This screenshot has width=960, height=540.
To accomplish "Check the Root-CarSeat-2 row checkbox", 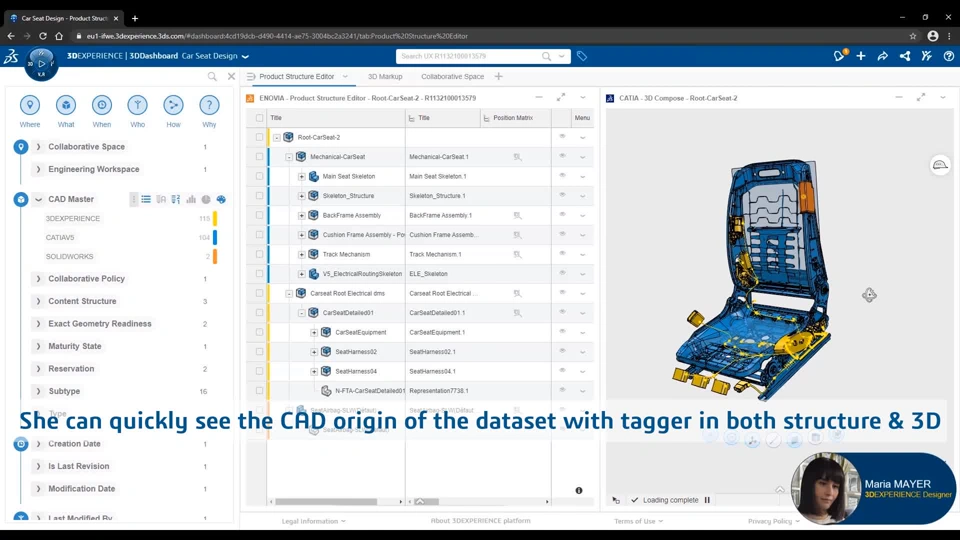I will click(260, 137).
